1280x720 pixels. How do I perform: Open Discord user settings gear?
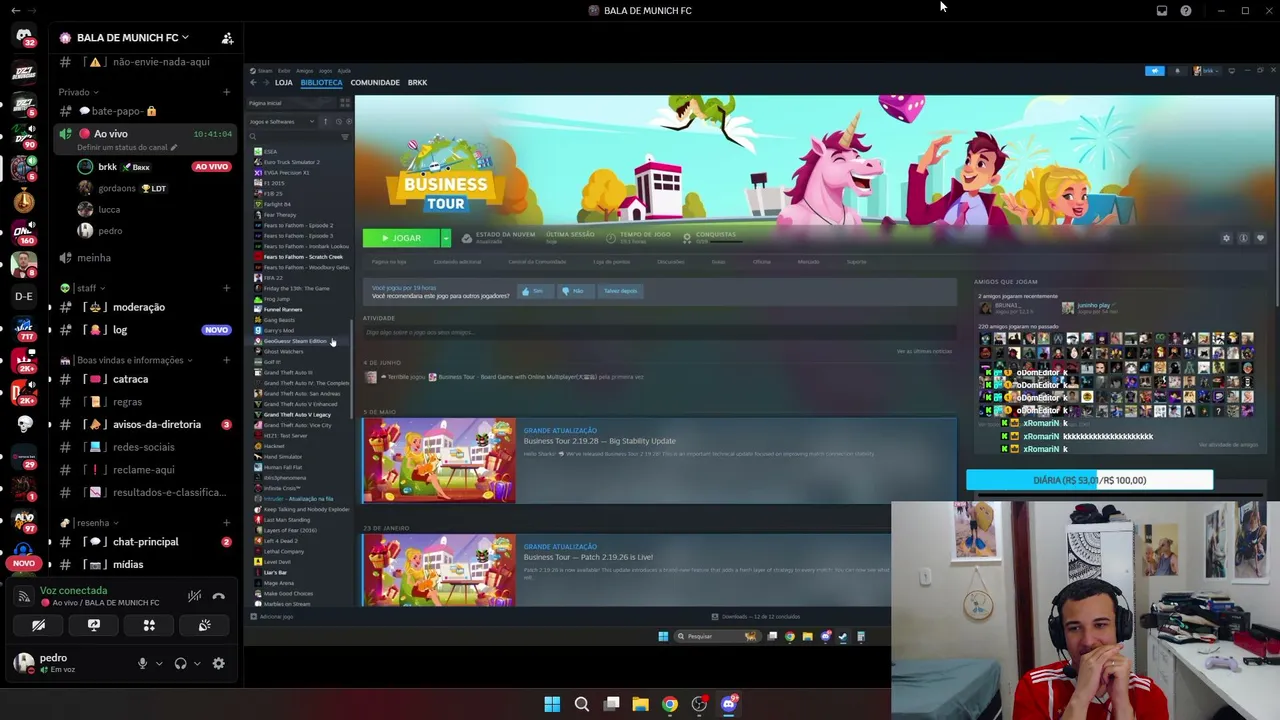(218, 663)
